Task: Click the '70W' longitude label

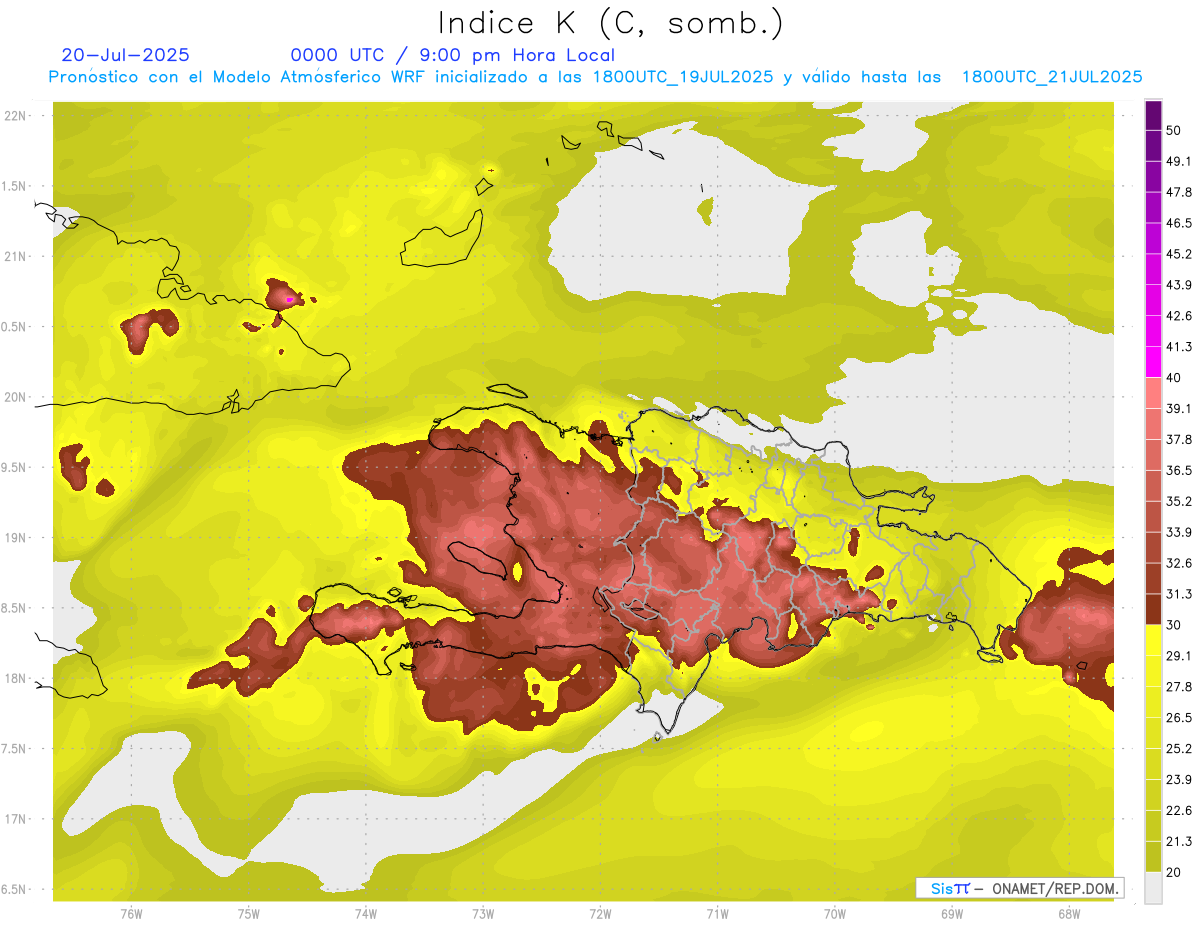Action: [x=834, y=914]
